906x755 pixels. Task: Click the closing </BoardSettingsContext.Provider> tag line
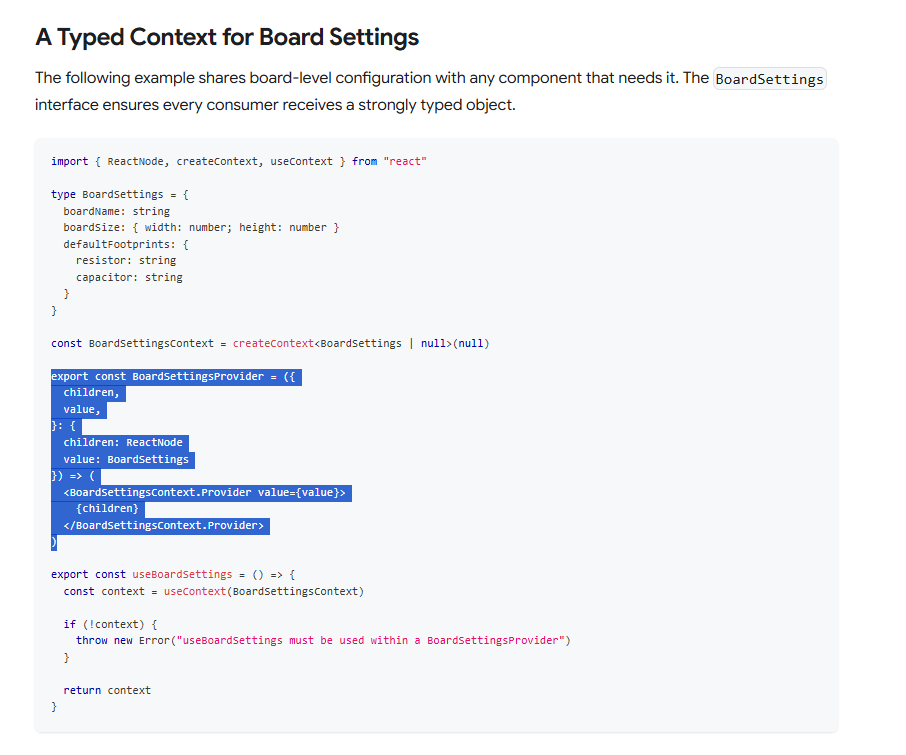point(166,525)
